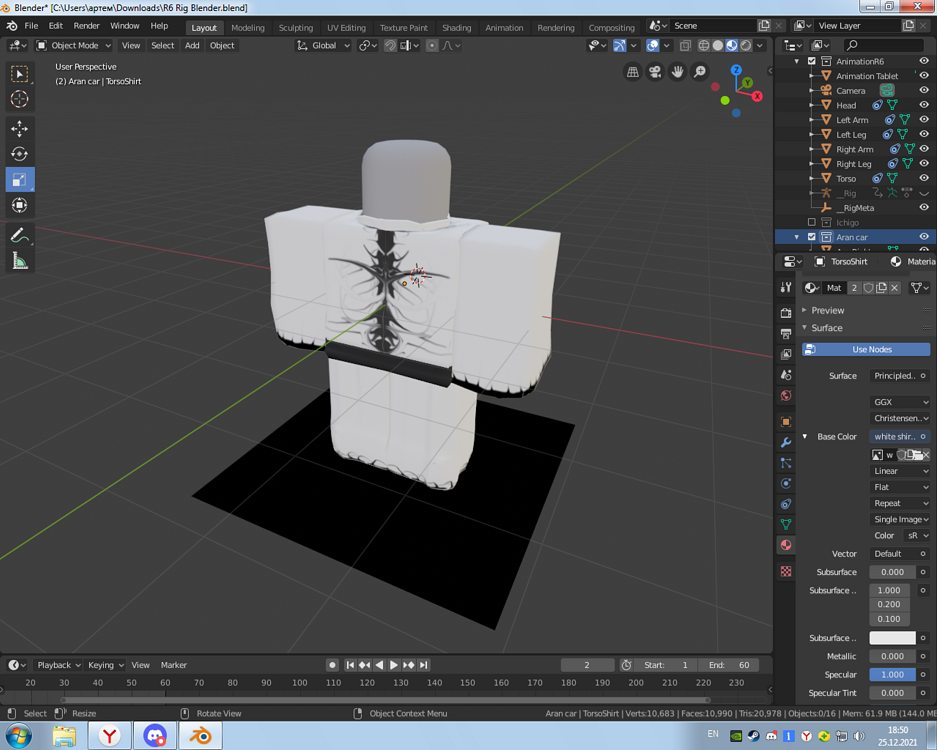937x750 pixels.
Task: Select the Move tool in the toolbar
Action: pos(18,128)
